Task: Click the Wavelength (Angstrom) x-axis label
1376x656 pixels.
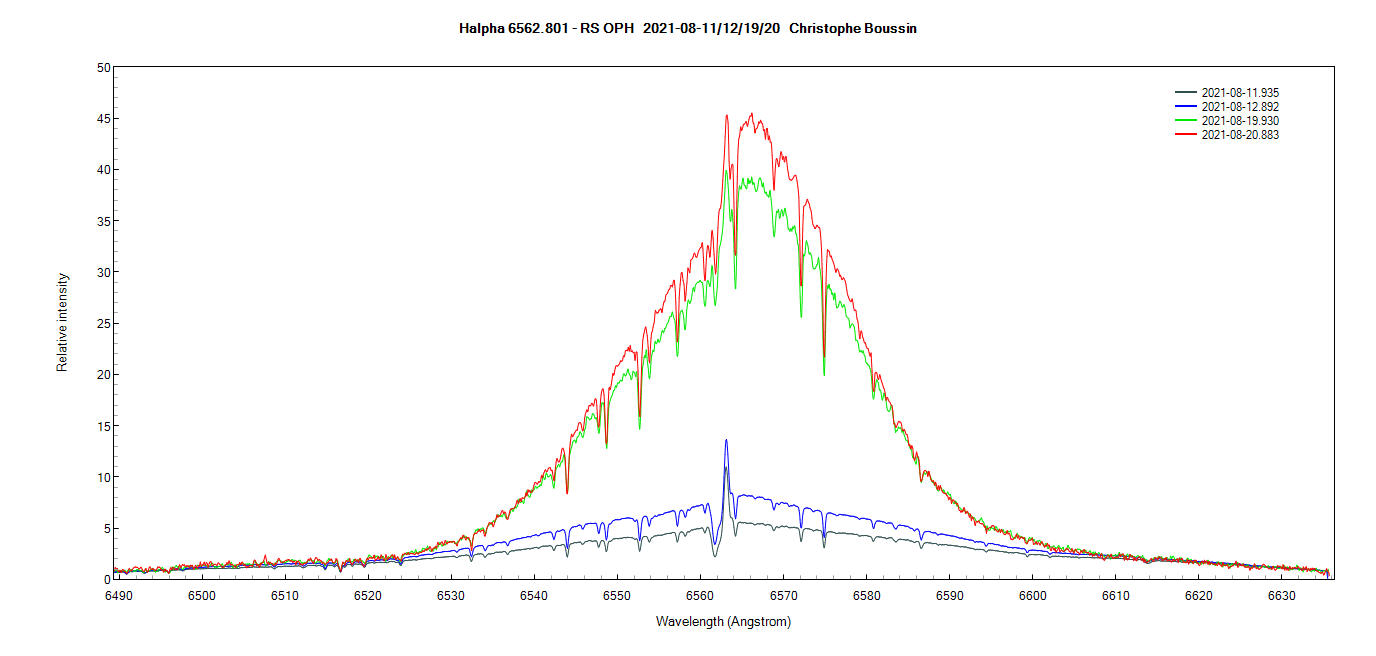Action: 723,622
